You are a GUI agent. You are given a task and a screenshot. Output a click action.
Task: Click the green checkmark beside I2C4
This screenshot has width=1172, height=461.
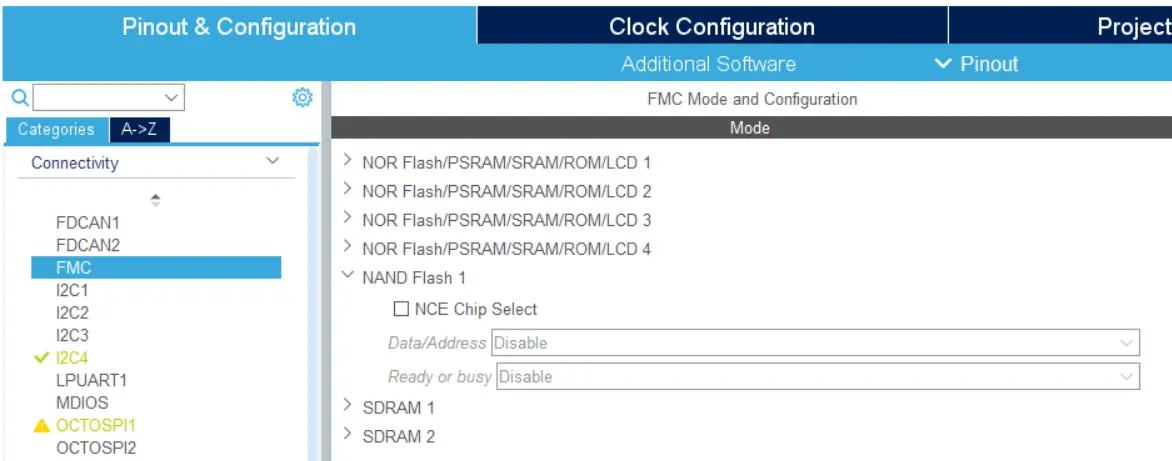(41, 357)
